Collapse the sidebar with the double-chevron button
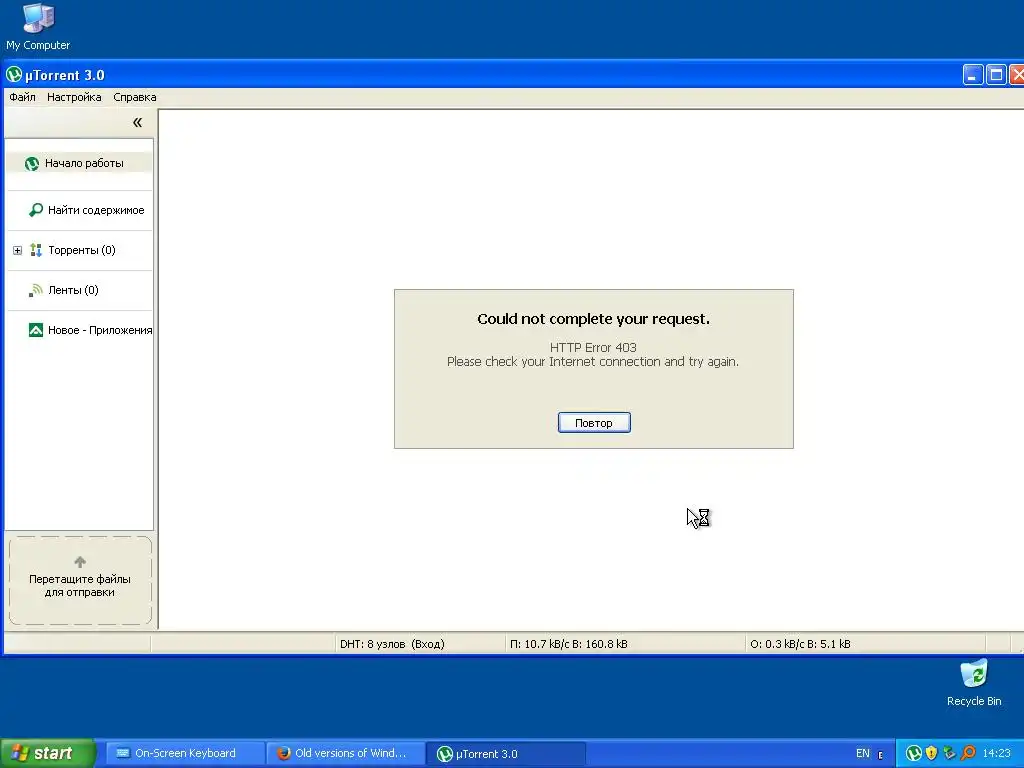 tap(137, 122)
